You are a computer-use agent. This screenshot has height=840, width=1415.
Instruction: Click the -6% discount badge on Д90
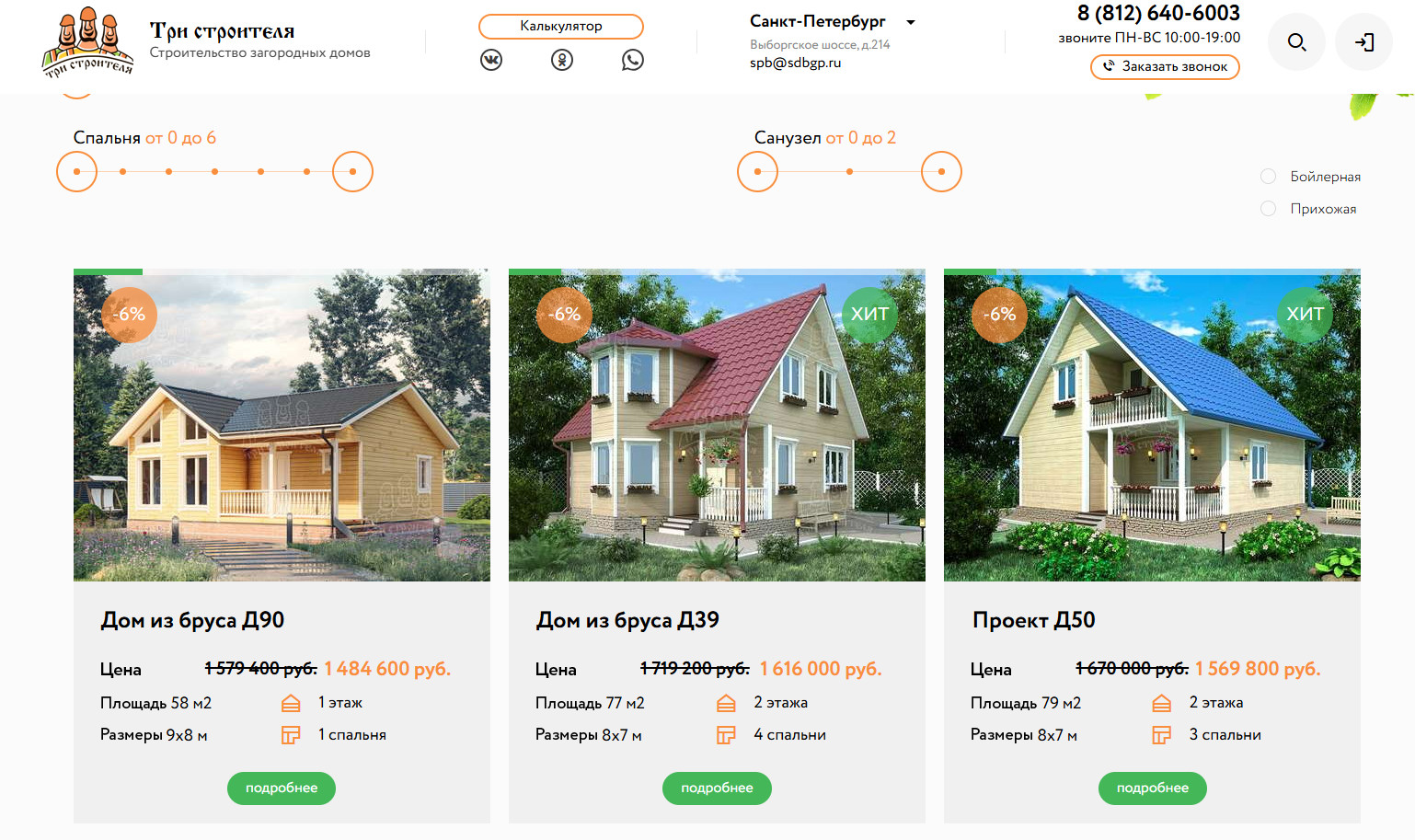click(129, 314)
